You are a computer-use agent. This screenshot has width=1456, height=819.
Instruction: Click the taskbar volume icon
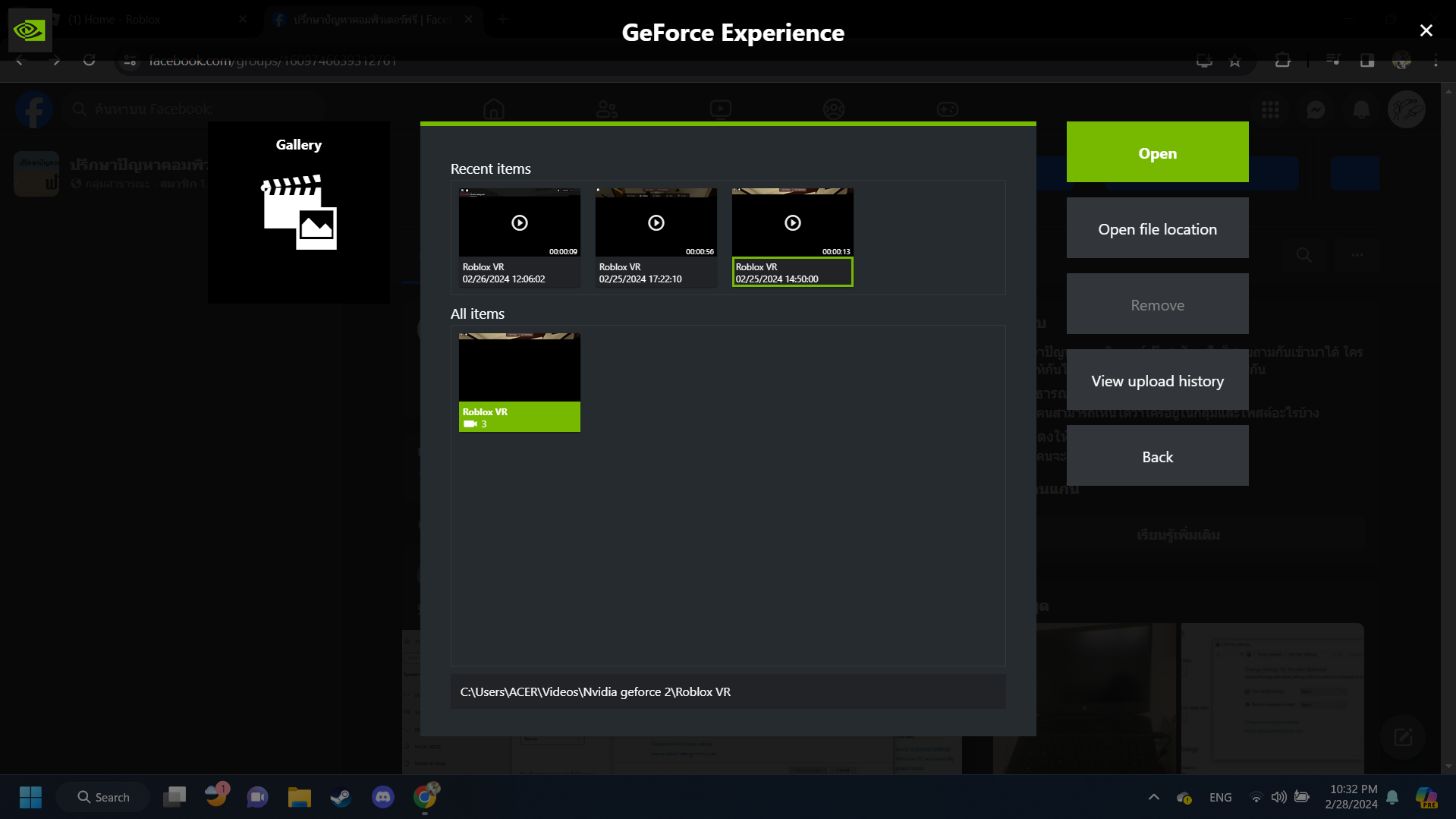[x=1278, y=797]
